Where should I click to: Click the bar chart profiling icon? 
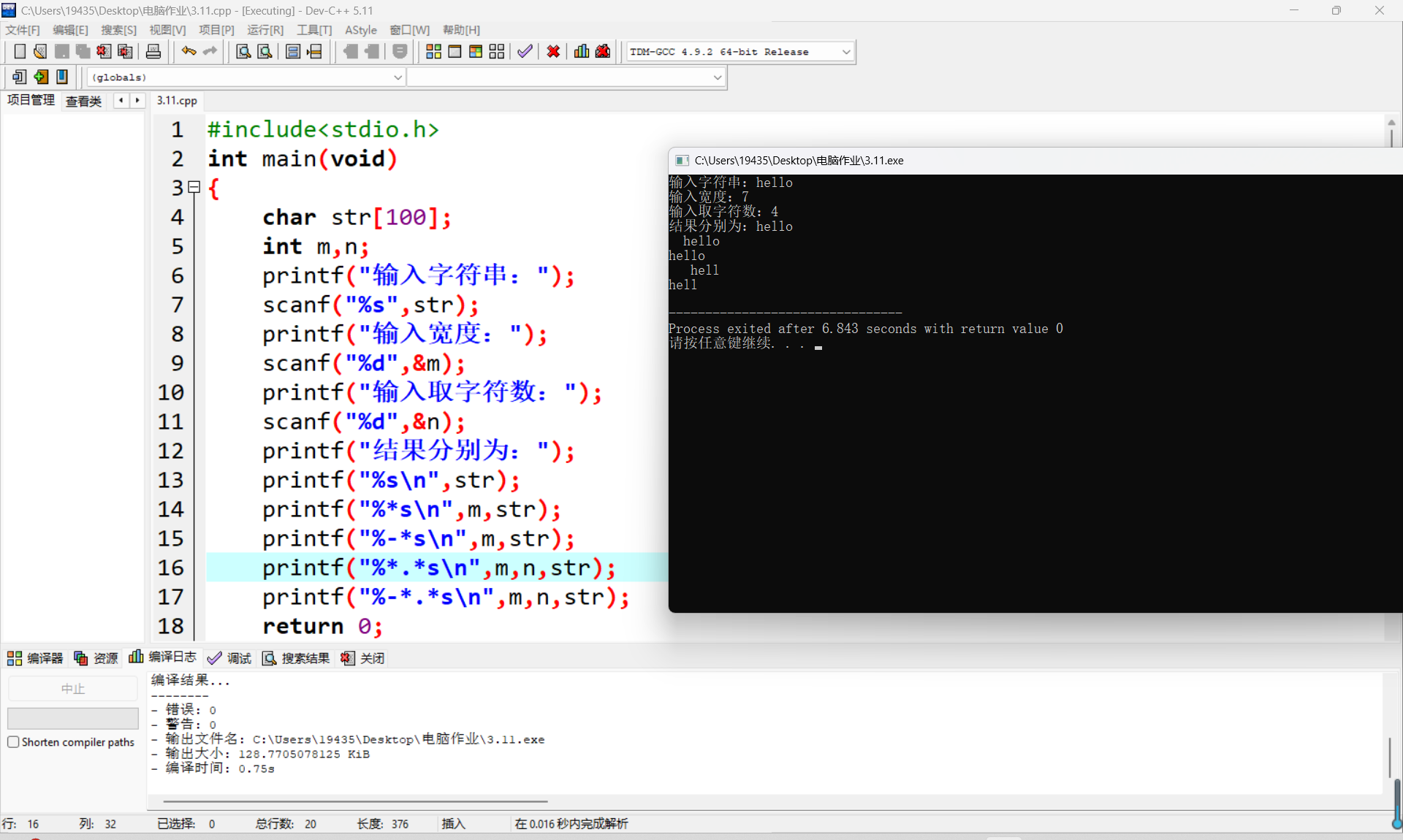pos(582,52)
